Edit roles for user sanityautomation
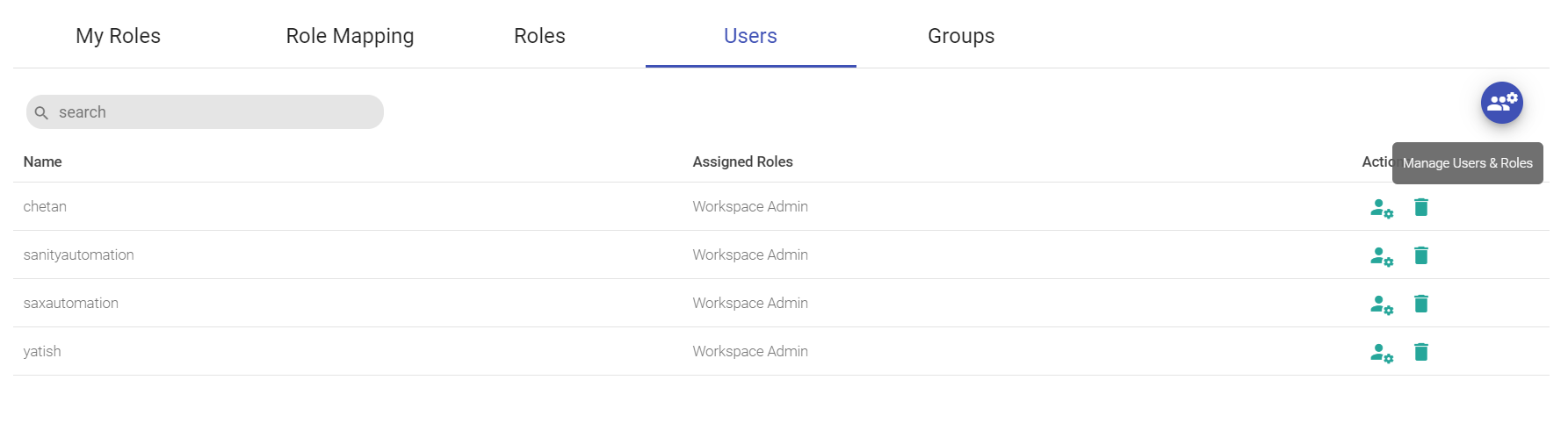Image resolution: width=1568 pixels, height=423 pixels. click(1382, 256)
